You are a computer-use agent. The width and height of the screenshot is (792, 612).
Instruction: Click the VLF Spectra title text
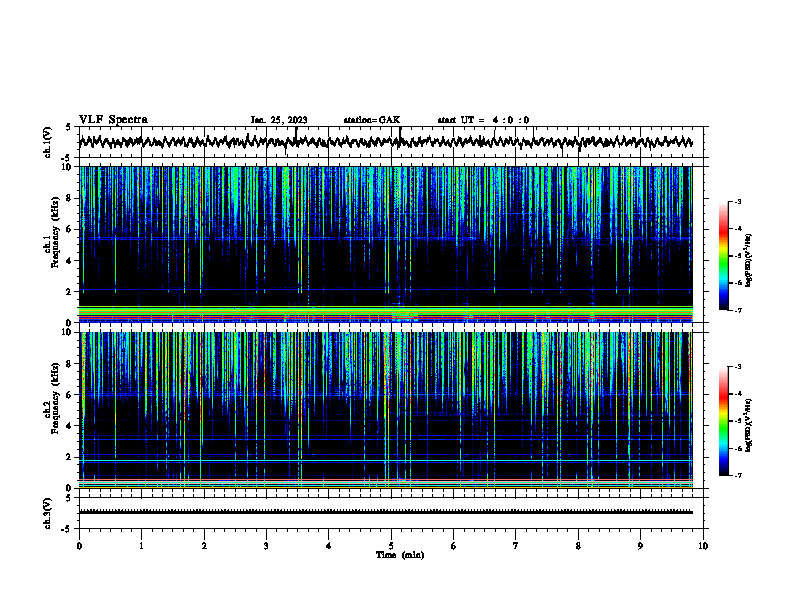click(x=113, y=120)
